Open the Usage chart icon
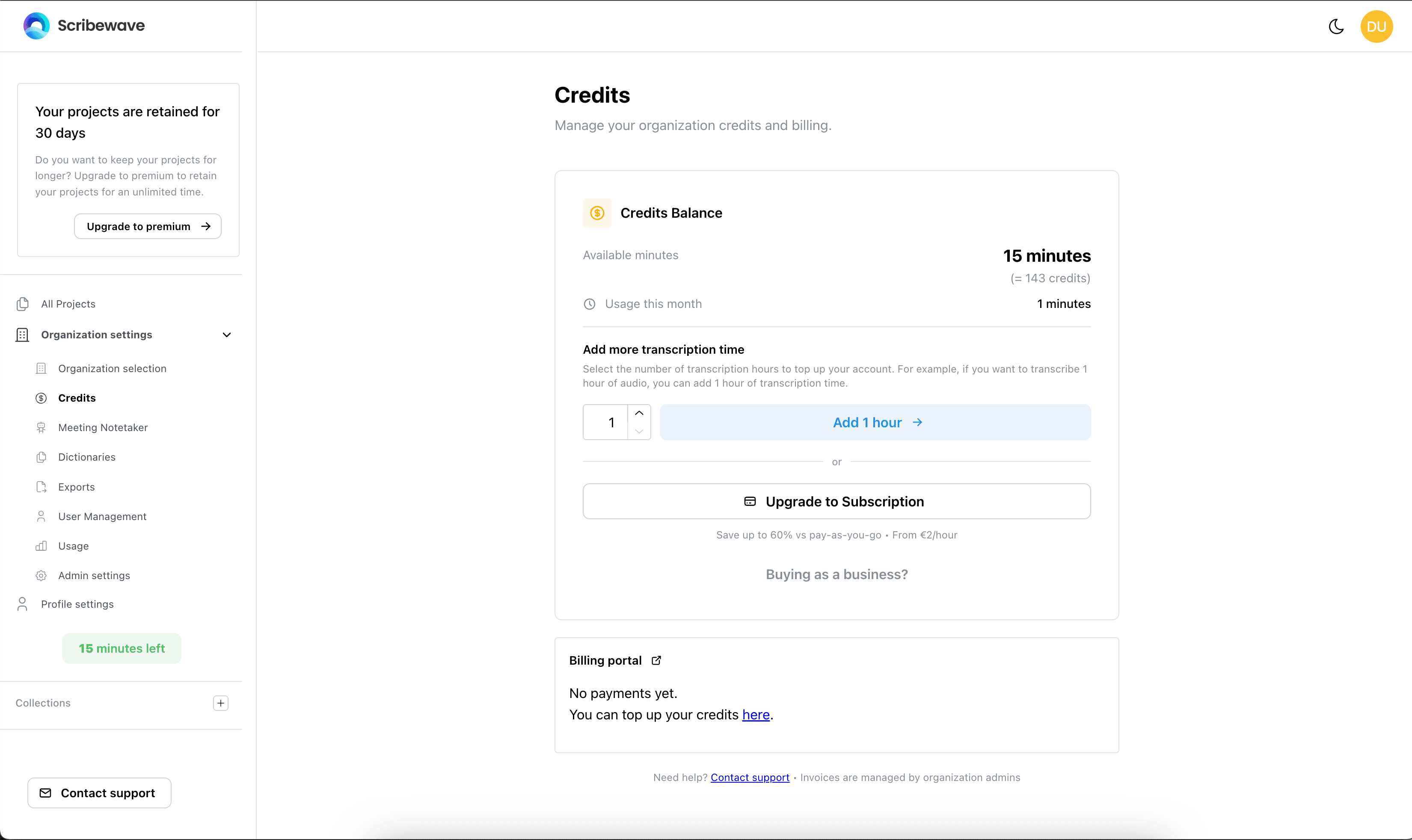 [x=42, y=546]
